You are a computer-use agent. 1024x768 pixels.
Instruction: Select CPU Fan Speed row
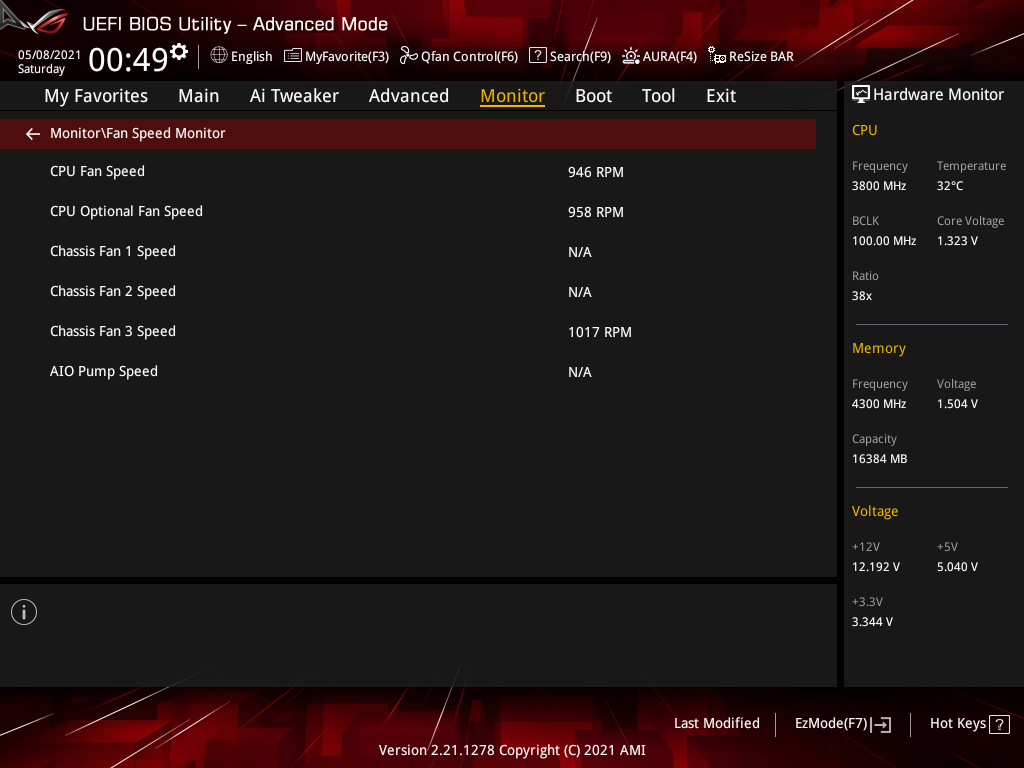(x=408, y=172)
